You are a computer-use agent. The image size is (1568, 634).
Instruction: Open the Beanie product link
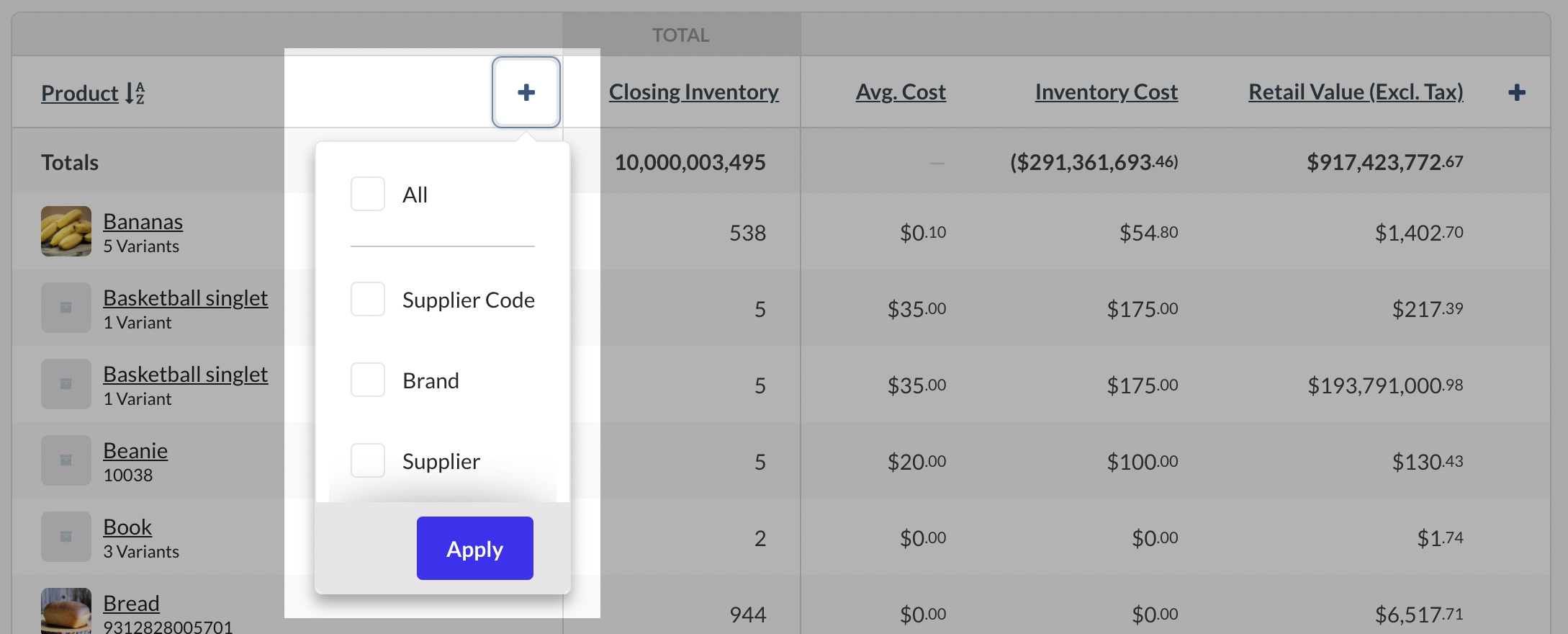point(135,451)
